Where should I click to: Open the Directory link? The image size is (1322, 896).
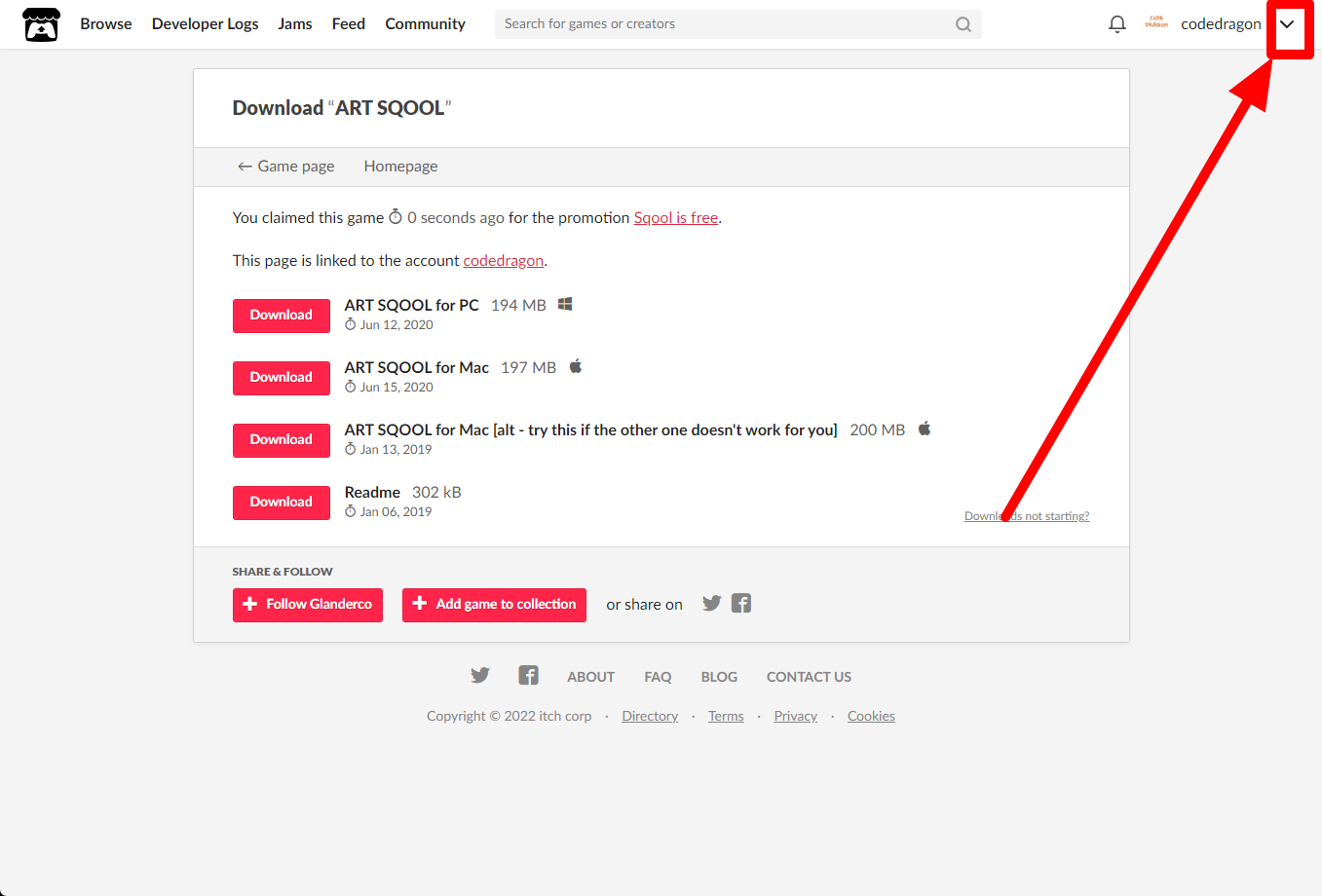[650, 716]
